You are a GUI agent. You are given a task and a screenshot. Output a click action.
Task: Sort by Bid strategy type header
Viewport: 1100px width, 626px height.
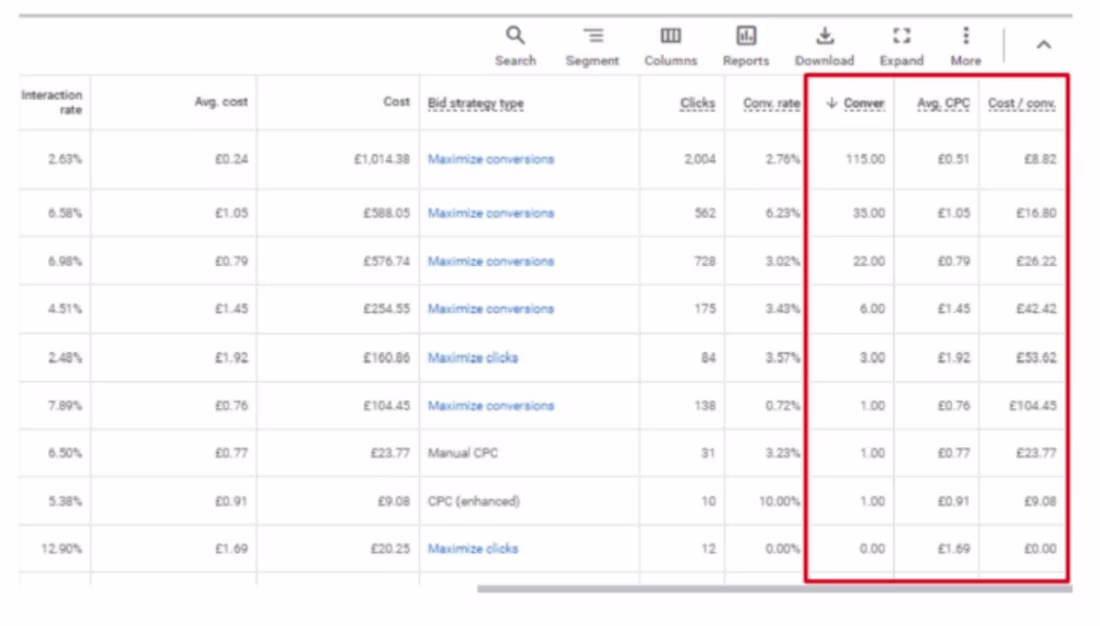click(476, 103)
